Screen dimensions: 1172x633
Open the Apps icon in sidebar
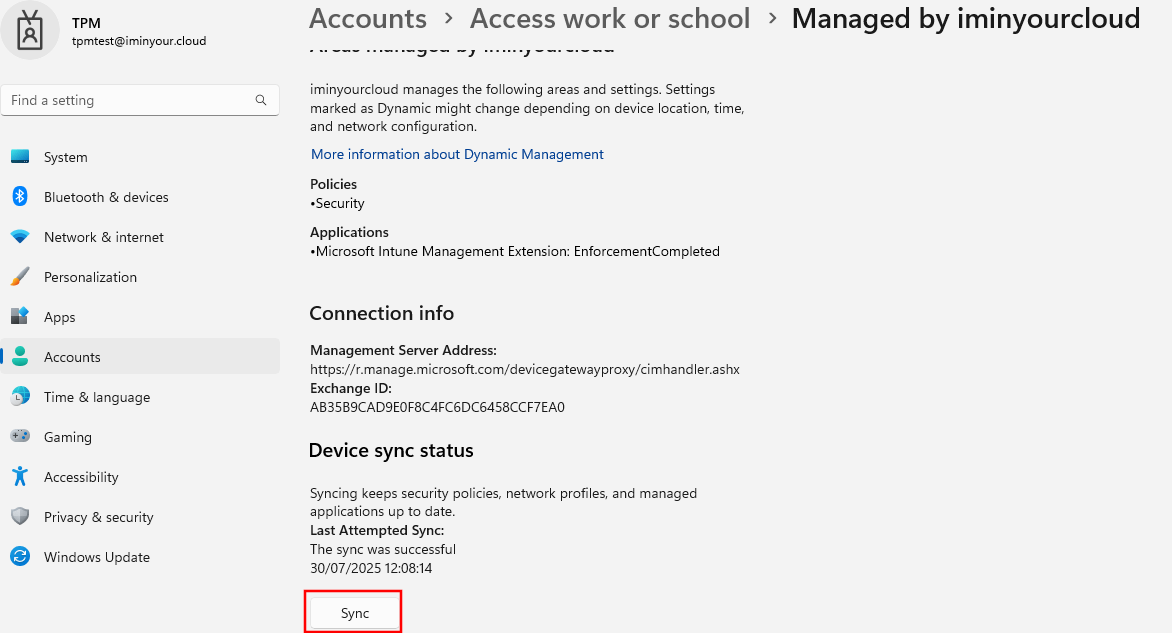click(x=20, y=317)
